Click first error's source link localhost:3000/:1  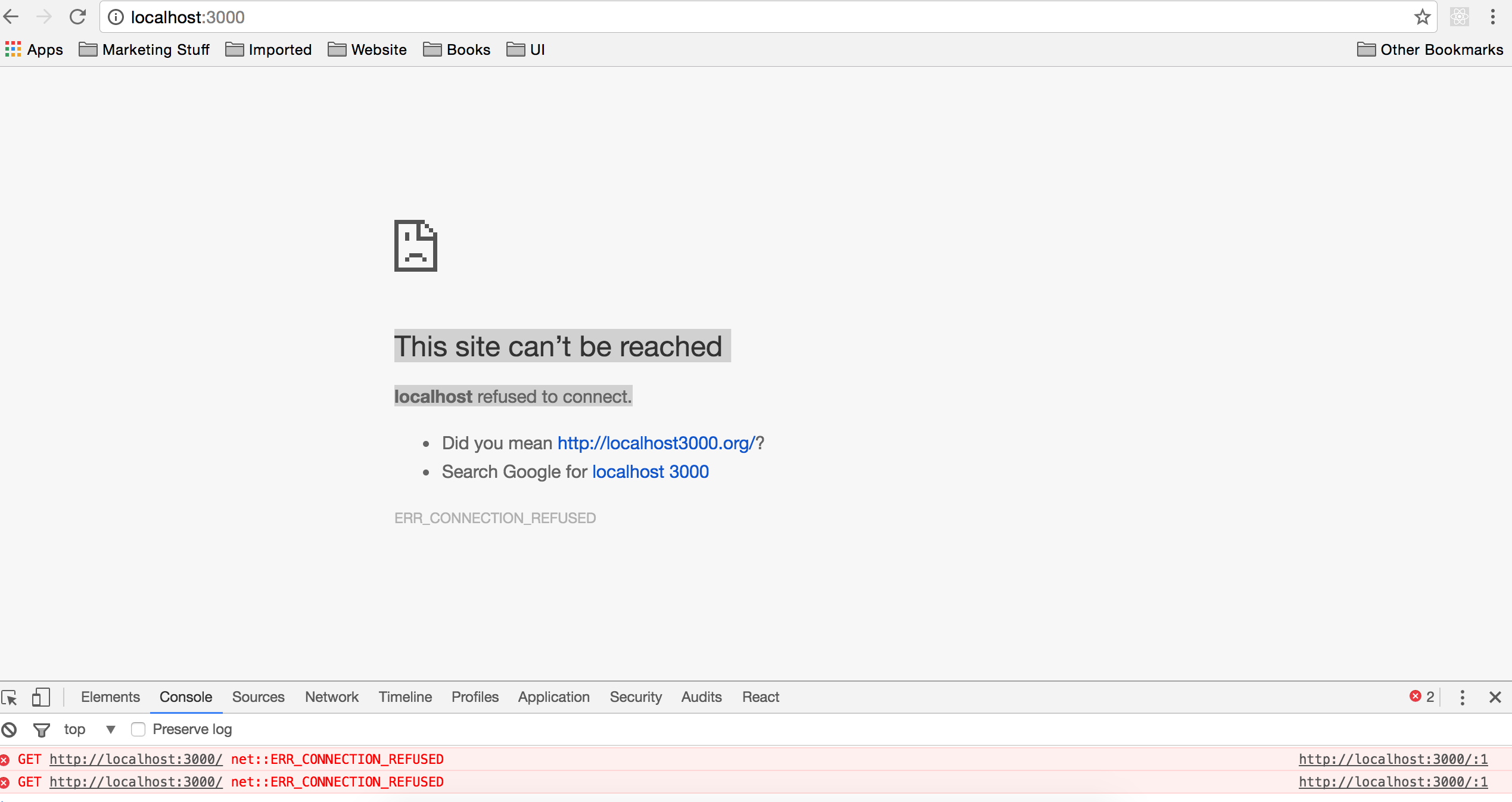click(x=1393, y=759)
